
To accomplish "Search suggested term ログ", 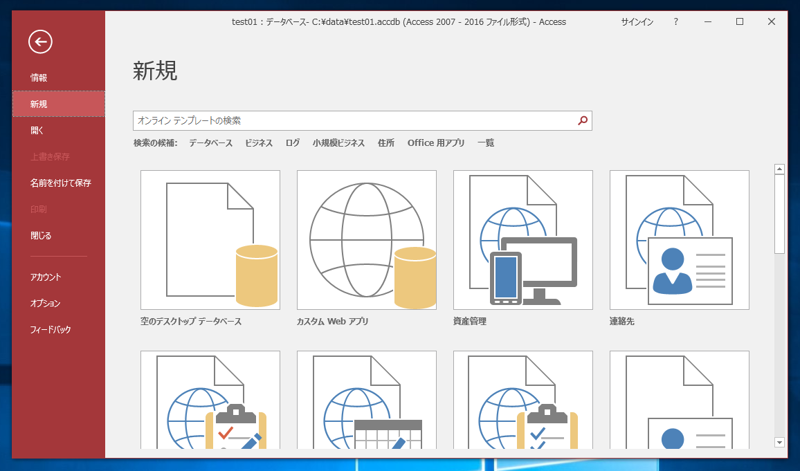I will [x=292, y=143].
